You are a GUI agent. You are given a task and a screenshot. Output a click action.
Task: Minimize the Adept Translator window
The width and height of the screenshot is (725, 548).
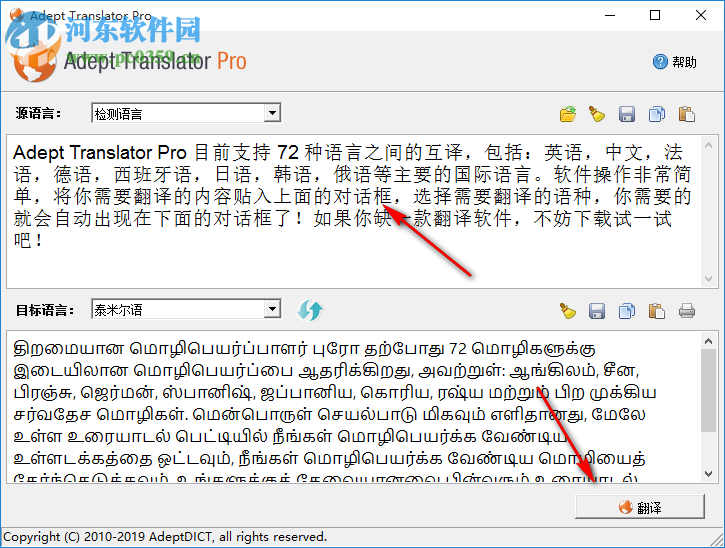pos(610,15)
